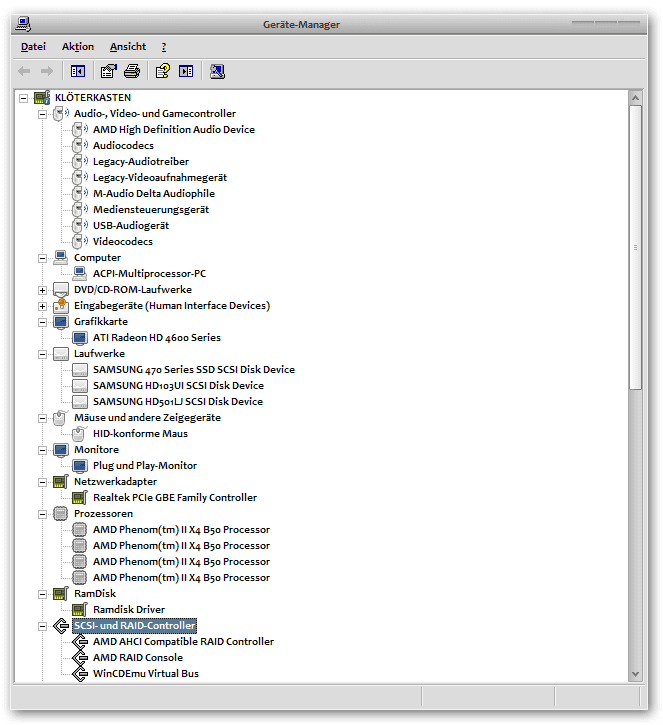Toggle the console tree pane toolbar icon
Screen dimensions: 663x725
coord(78,71)
